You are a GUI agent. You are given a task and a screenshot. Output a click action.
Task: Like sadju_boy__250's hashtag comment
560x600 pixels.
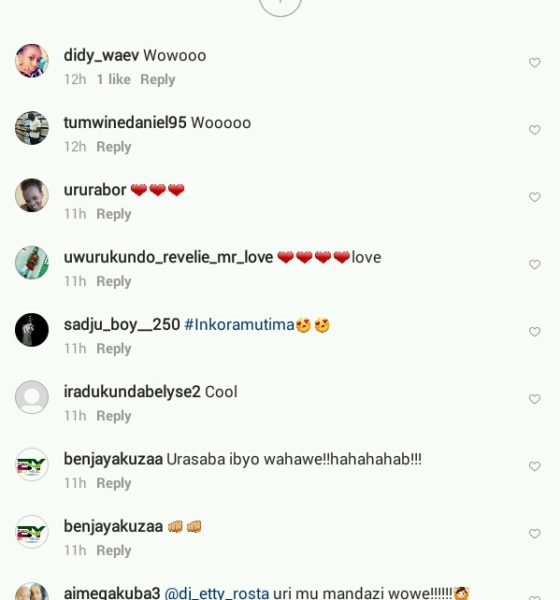pyautogui.click(x=534, y=331)
